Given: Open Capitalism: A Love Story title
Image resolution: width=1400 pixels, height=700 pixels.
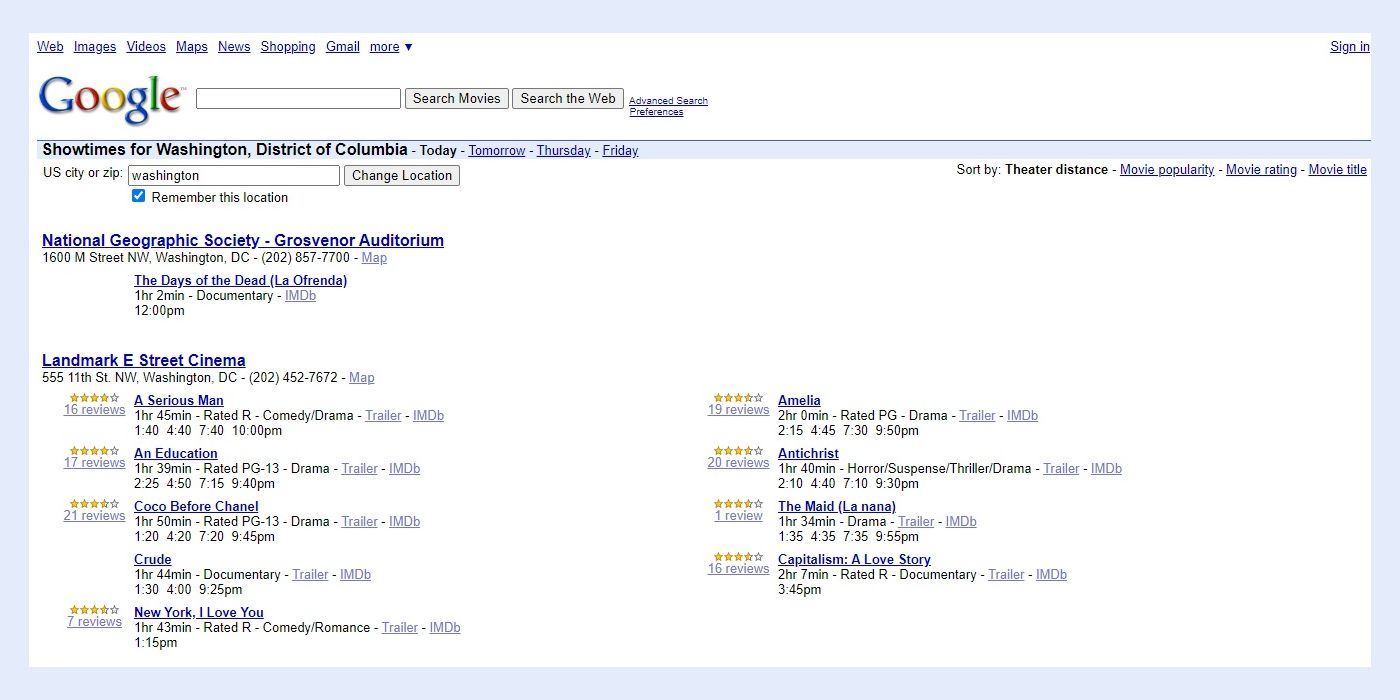Looking at the screenshot, I should click(x=854, y=560).
